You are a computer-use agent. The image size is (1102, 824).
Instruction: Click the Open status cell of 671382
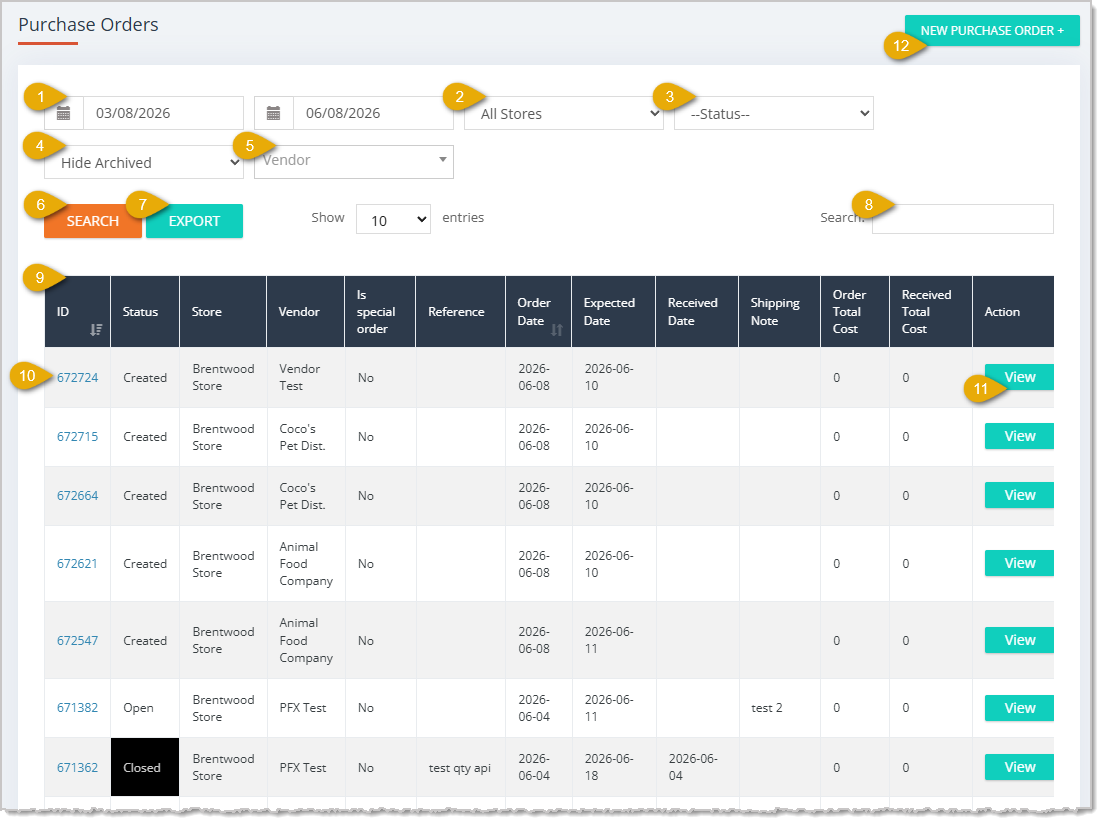click(x=145, y=708)
